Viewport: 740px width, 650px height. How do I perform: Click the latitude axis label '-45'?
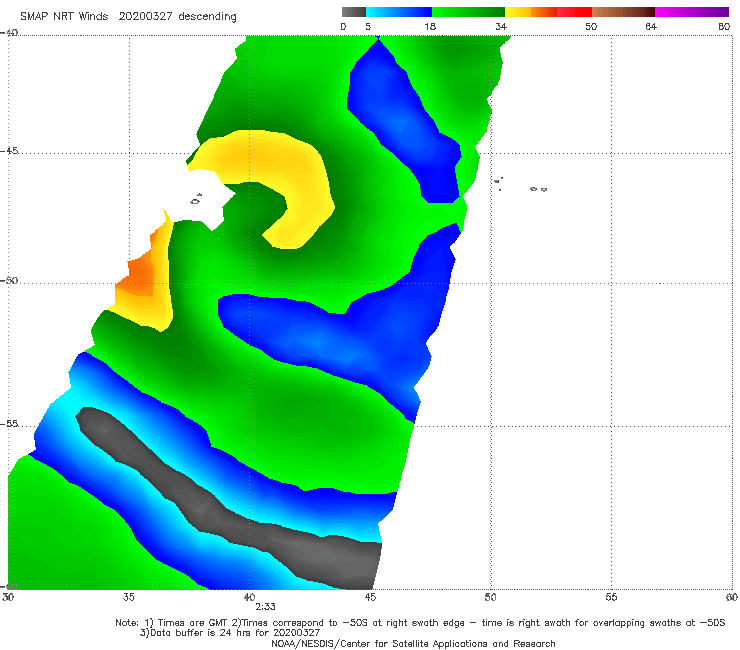tap(9, 151)
